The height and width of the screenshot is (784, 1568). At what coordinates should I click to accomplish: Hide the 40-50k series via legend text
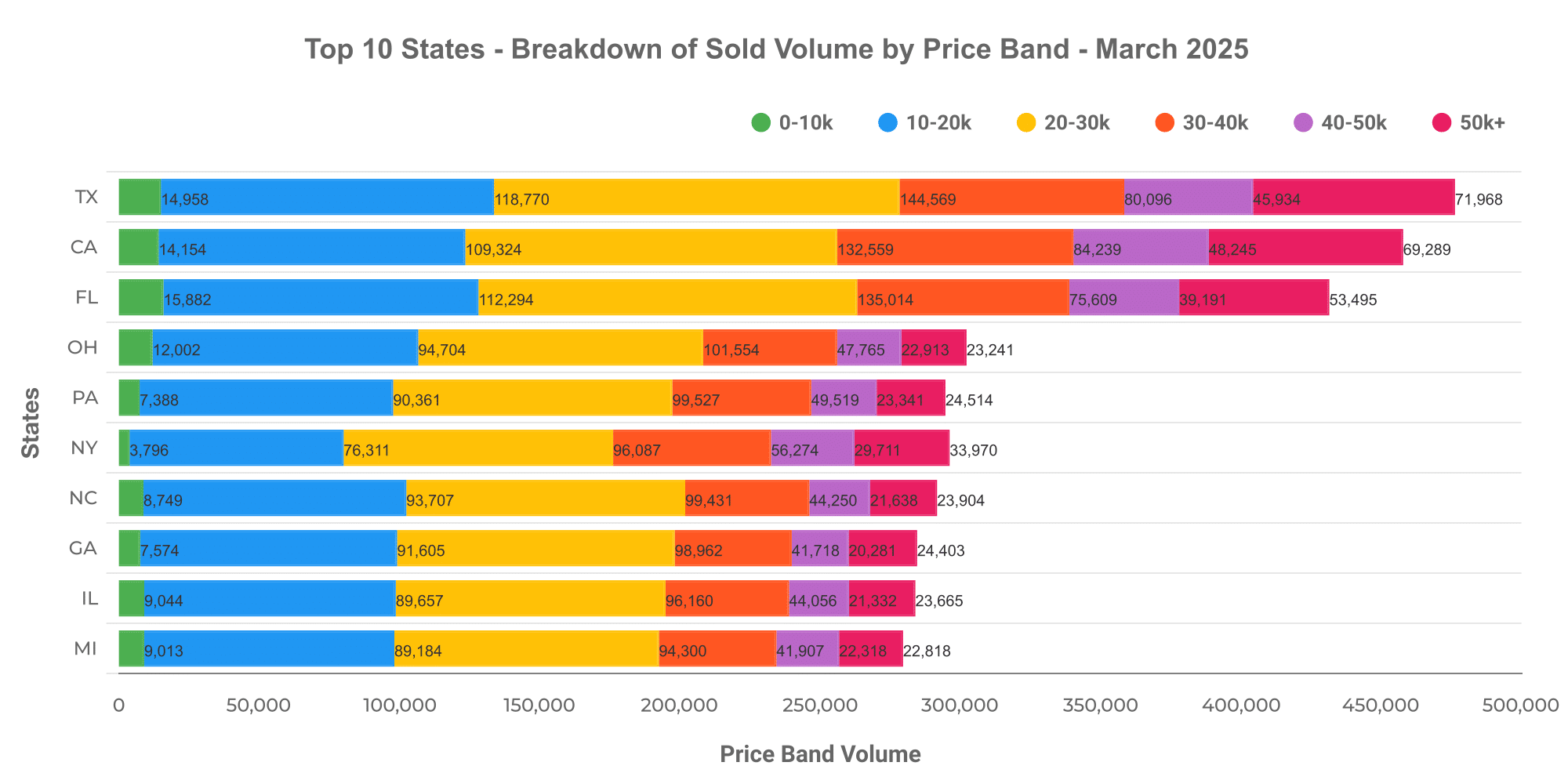(1354, 123)
